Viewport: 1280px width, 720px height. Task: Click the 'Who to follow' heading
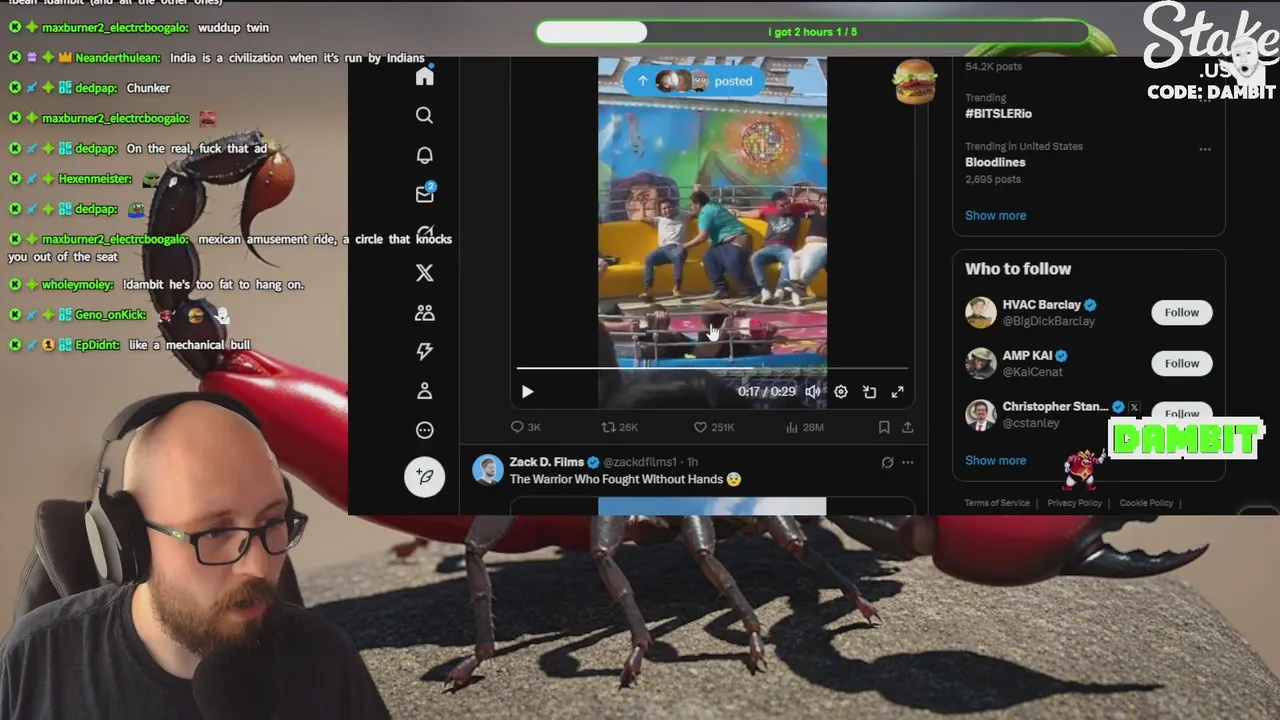[1018, 268]
